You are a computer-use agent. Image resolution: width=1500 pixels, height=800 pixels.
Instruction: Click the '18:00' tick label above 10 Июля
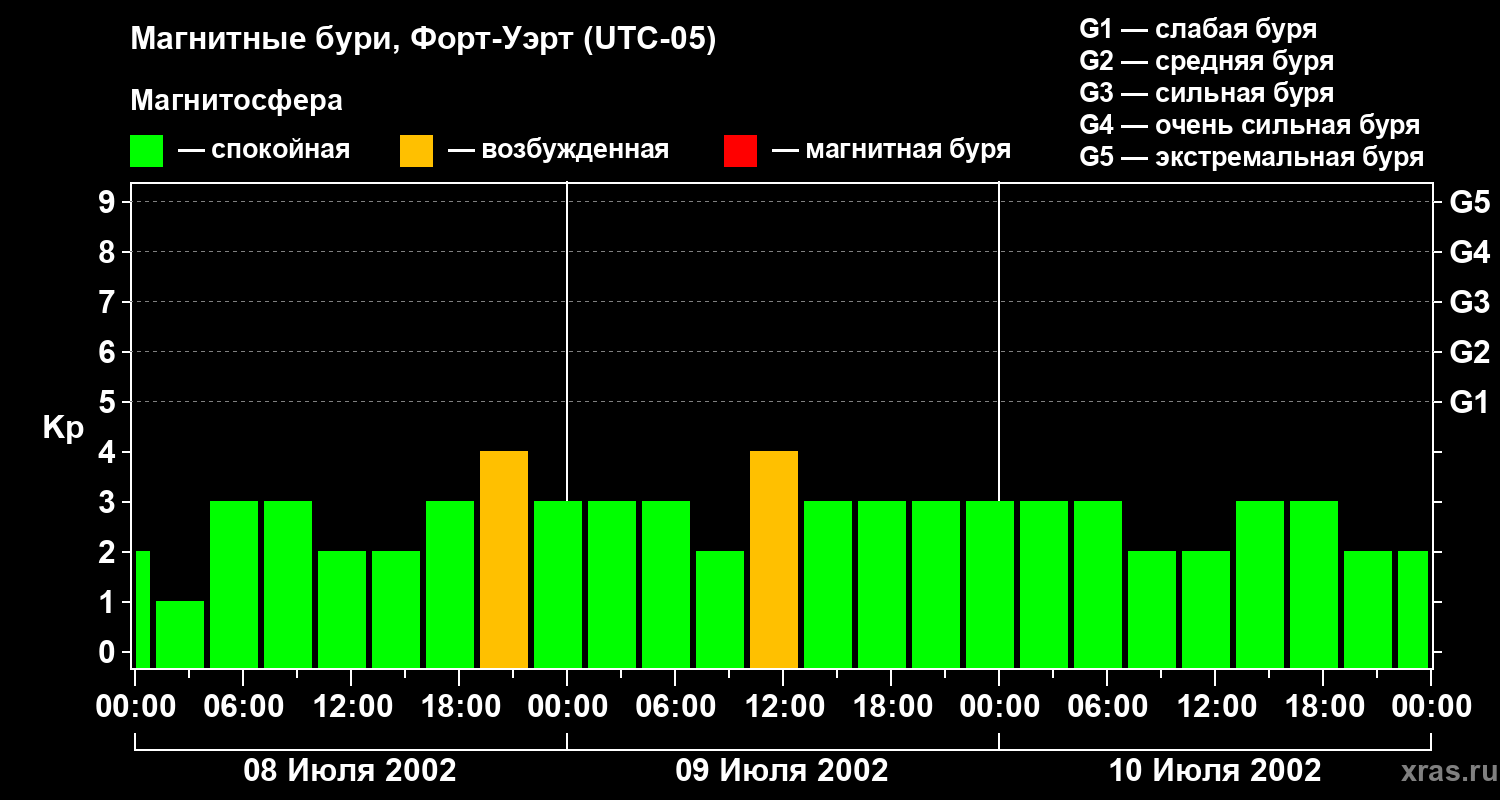pyautogui.click(x=1323, y=706)
